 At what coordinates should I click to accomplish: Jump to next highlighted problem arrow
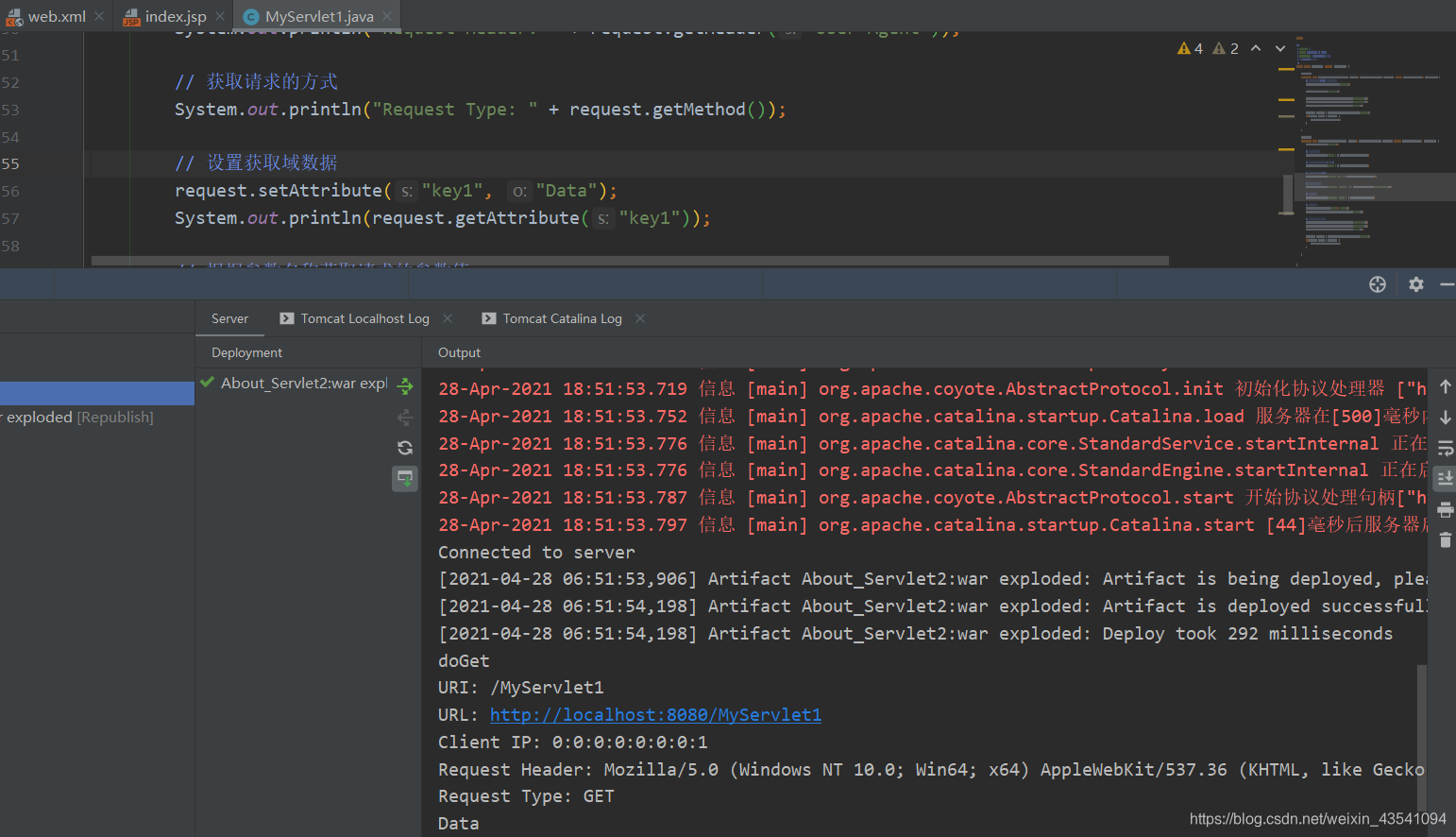[1280, 48]
